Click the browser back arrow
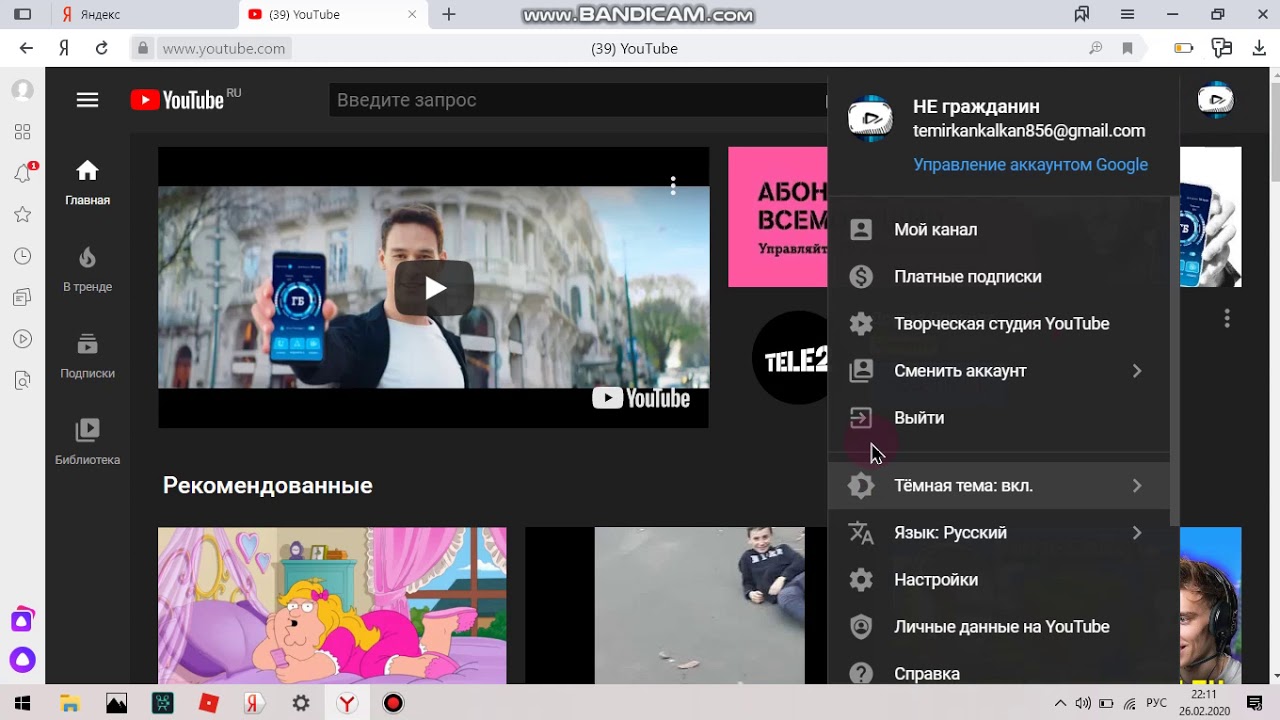Screen dimensions: 1280x720 26,48
